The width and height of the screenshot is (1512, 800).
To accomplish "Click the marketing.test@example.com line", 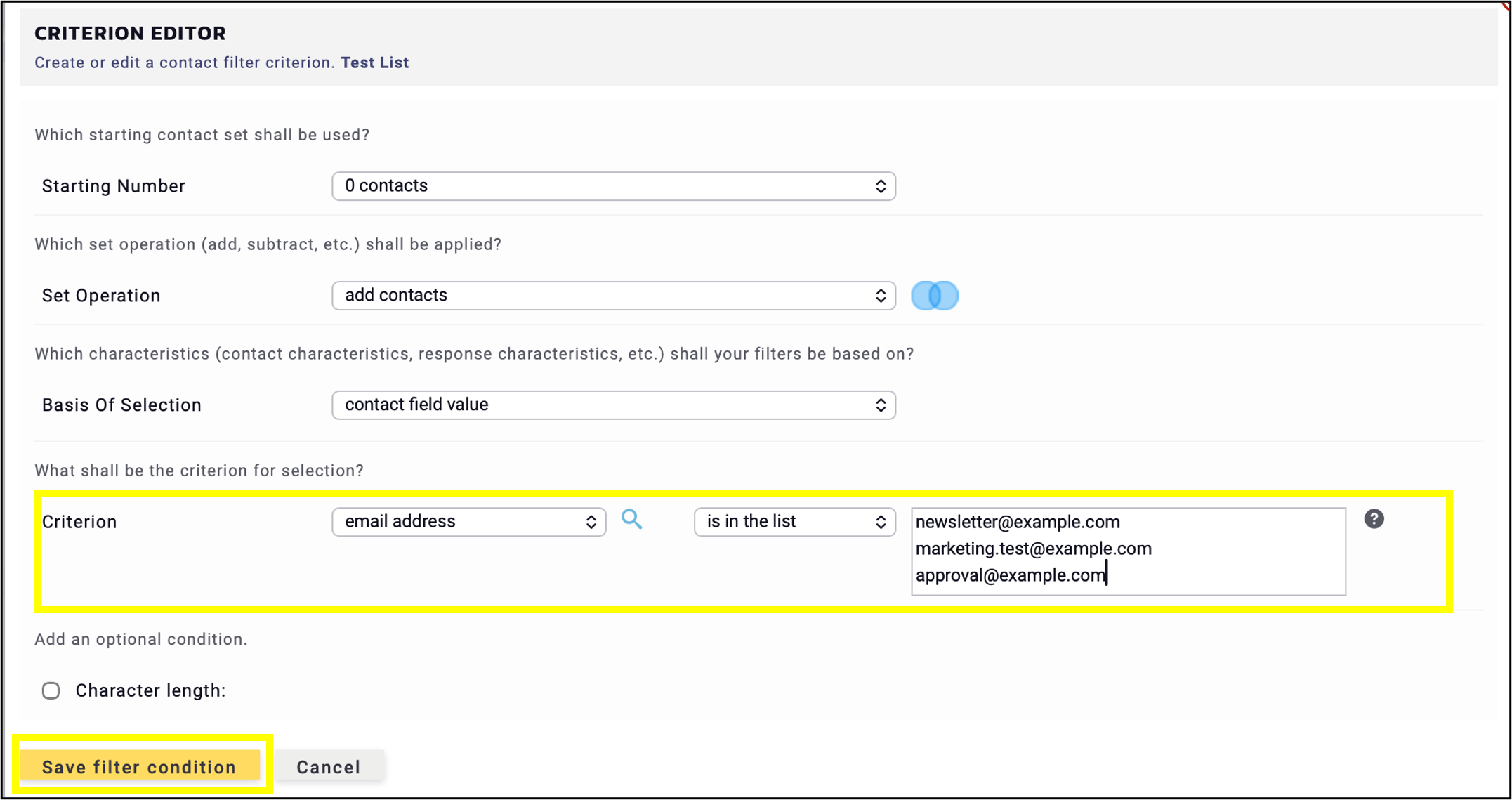I will [x=1033, y=549].
